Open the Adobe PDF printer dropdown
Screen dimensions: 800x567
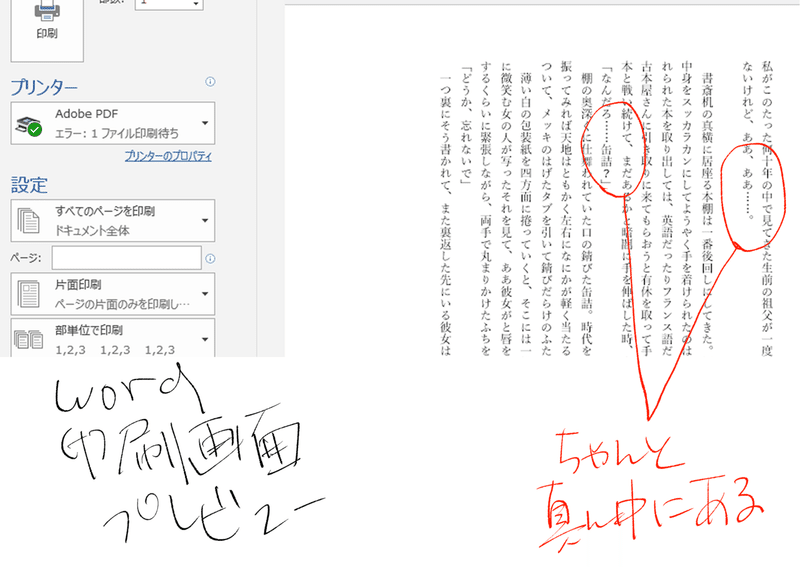[x=113, y=123]
